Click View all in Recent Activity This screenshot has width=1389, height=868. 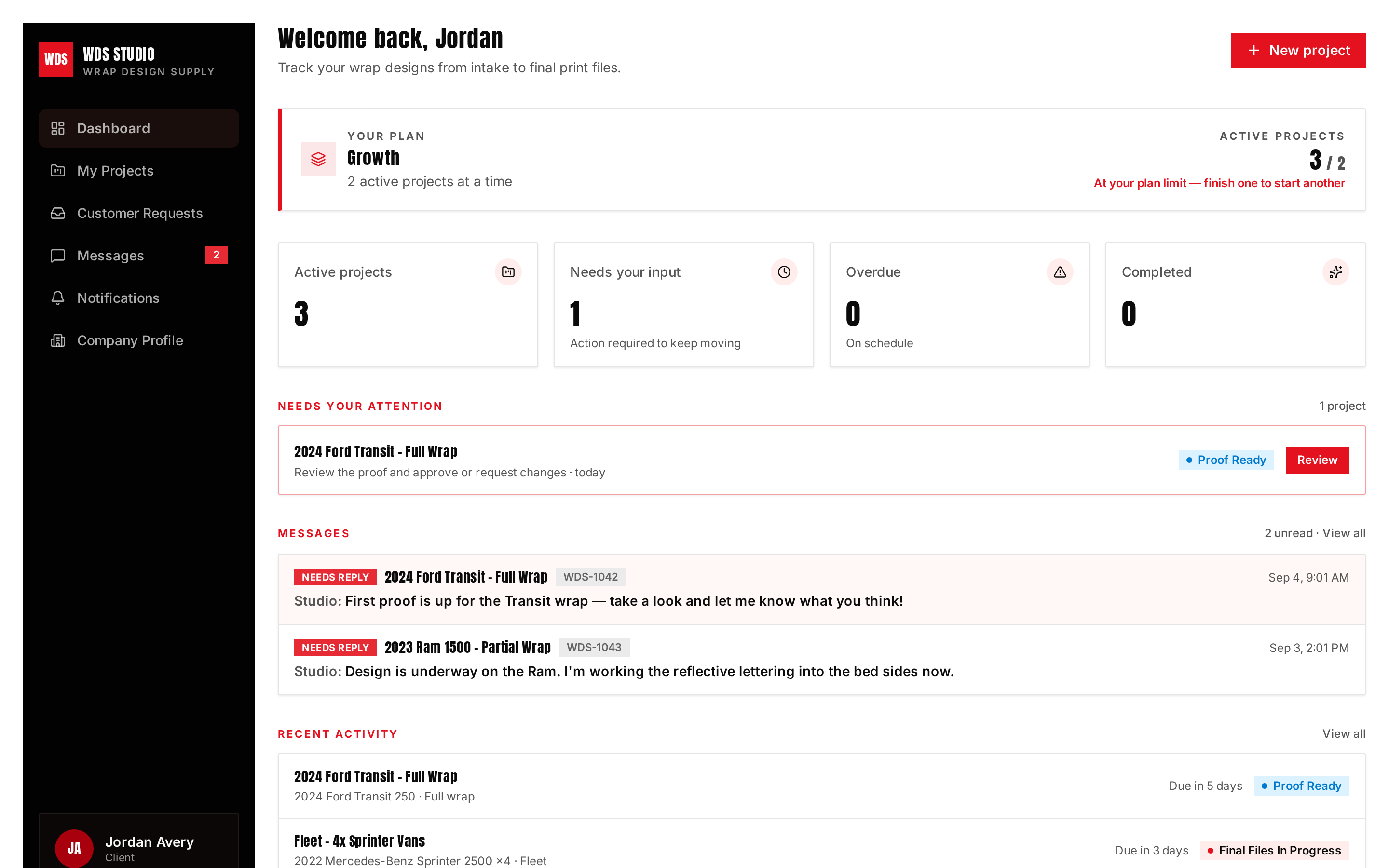tap(1344, 733)
